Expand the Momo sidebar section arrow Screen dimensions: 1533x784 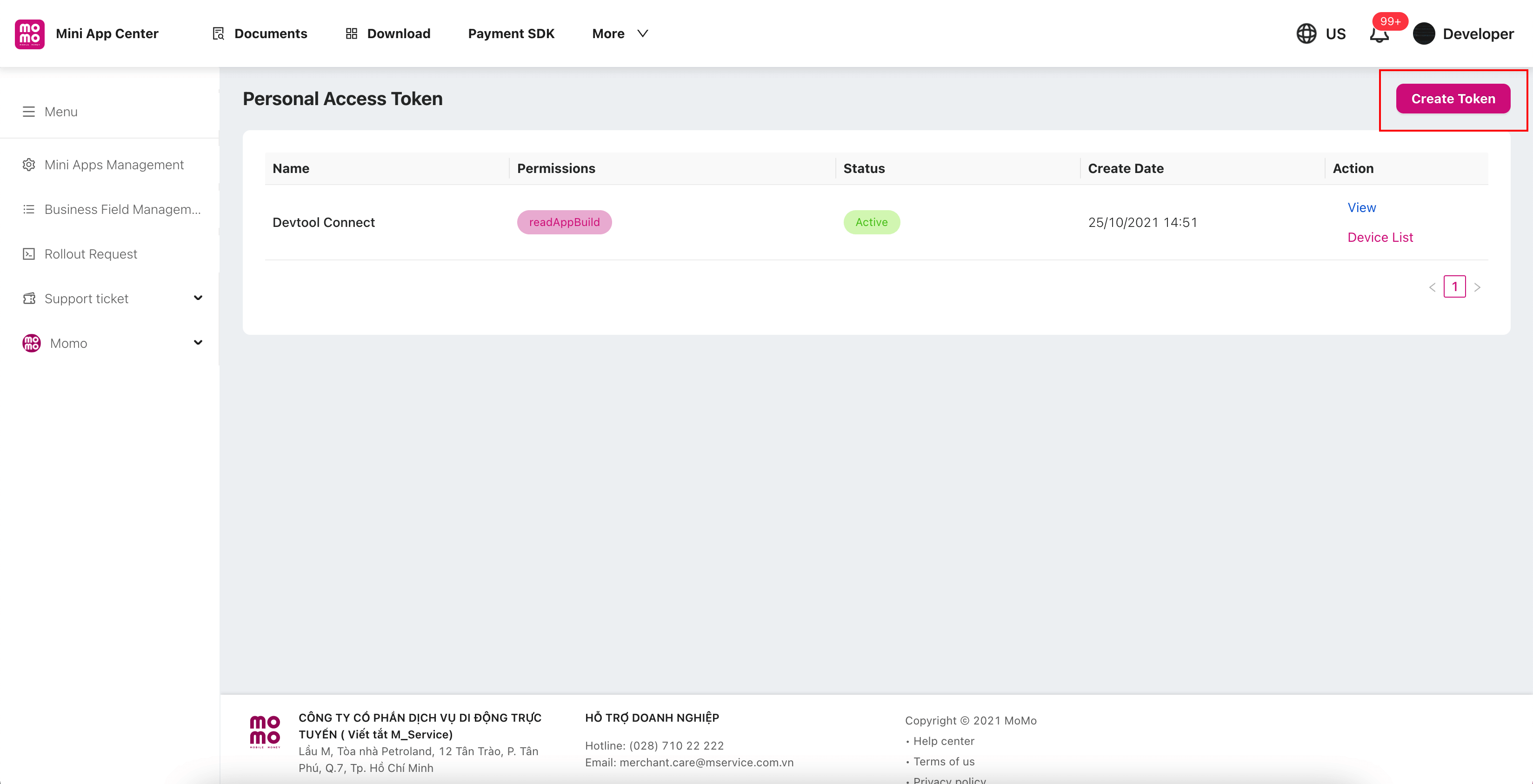pos(198,343)
